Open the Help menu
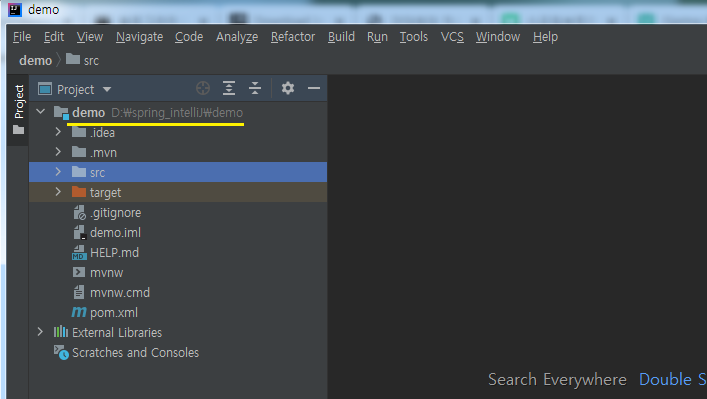Image resolution: width=707 pixels, height=399 pixels. pyautogui.click(x=545, y=37)
